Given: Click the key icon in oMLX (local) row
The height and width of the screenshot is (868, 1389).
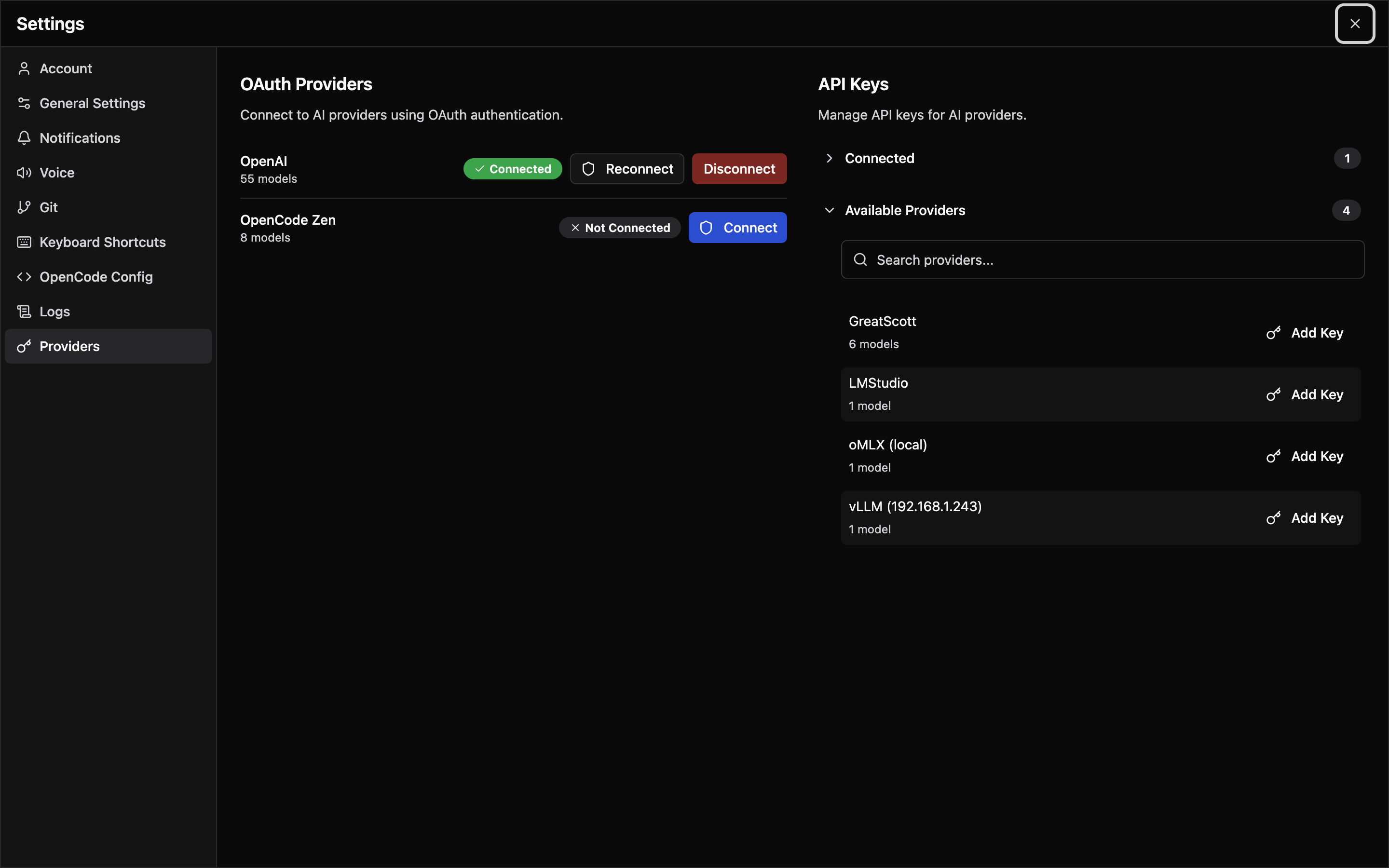Looking at the screenshot, I should click(x=1273, y=456).
